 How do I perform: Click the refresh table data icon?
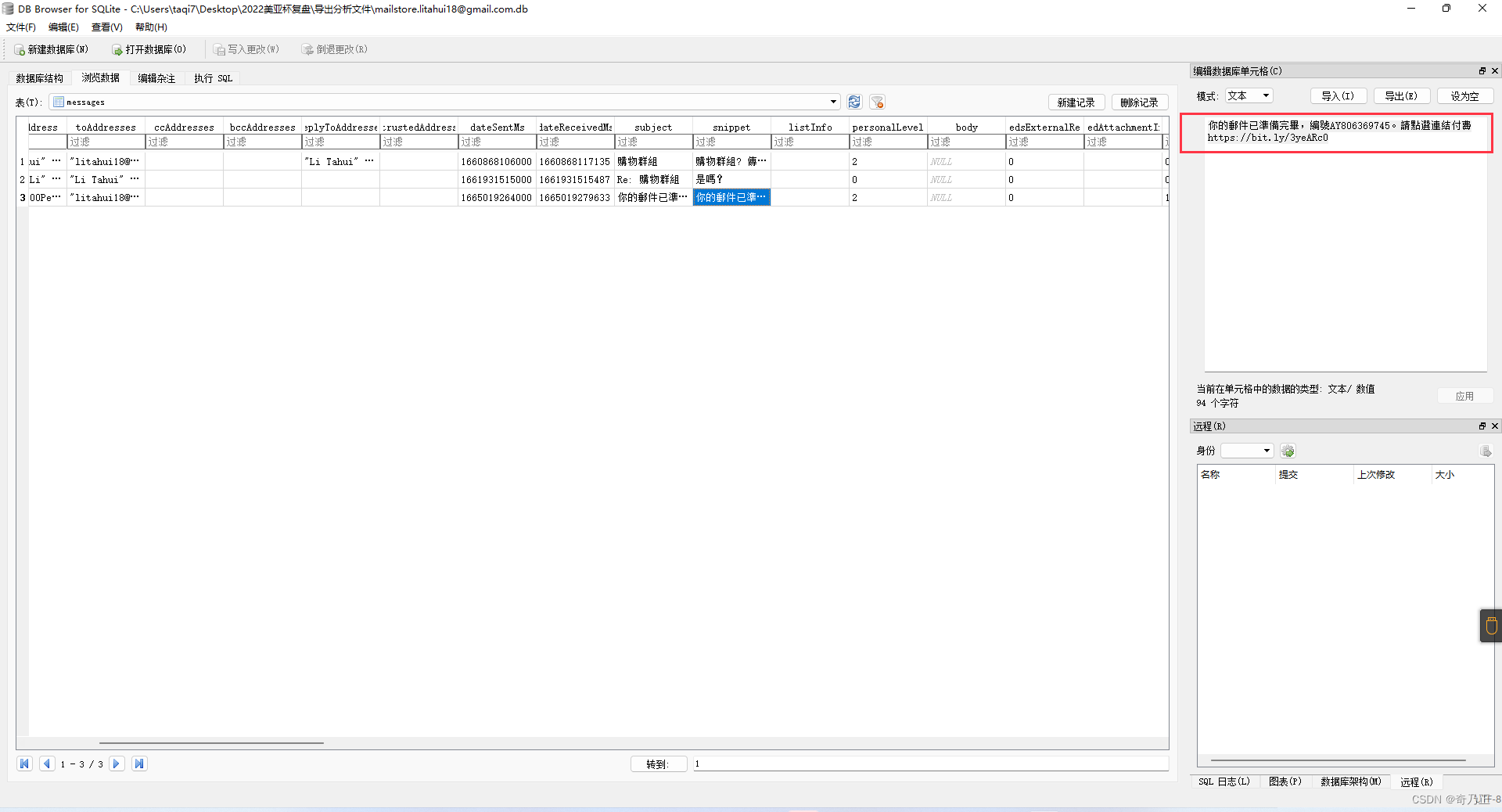854,102
